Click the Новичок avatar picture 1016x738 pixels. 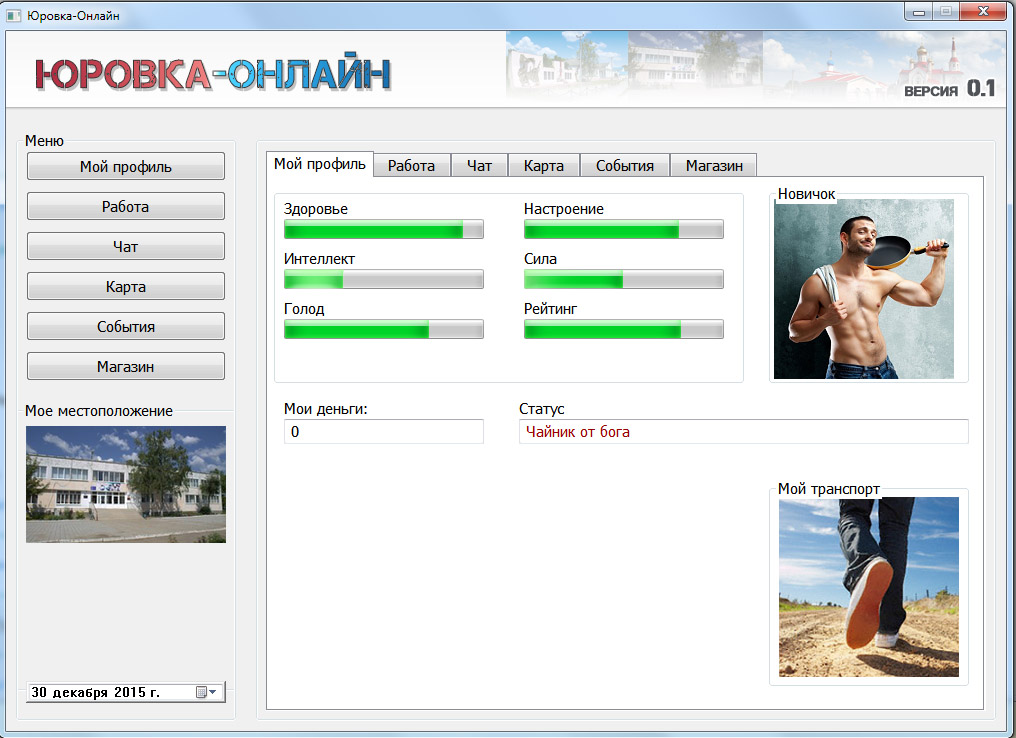(863, 289)
